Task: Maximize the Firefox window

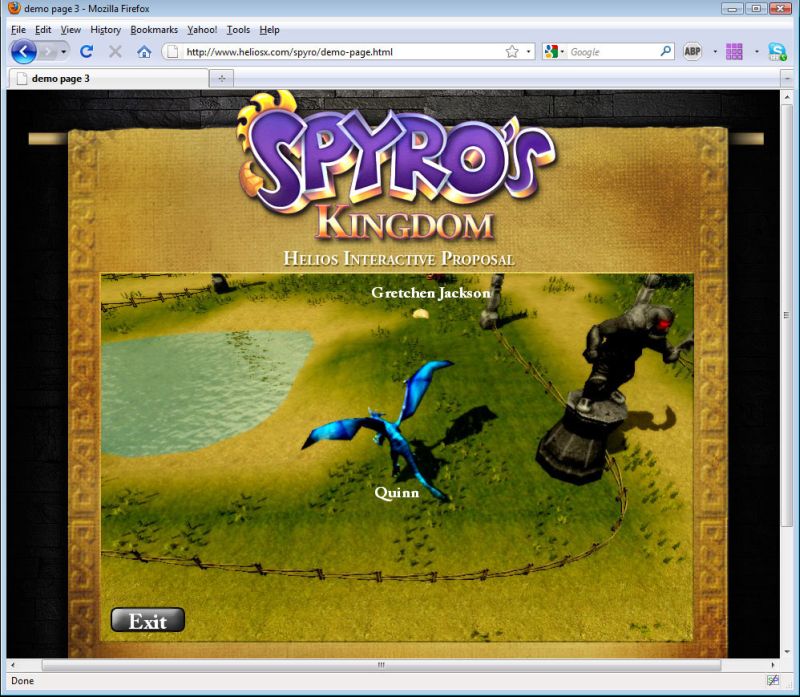Action: (x=756, y=8)
